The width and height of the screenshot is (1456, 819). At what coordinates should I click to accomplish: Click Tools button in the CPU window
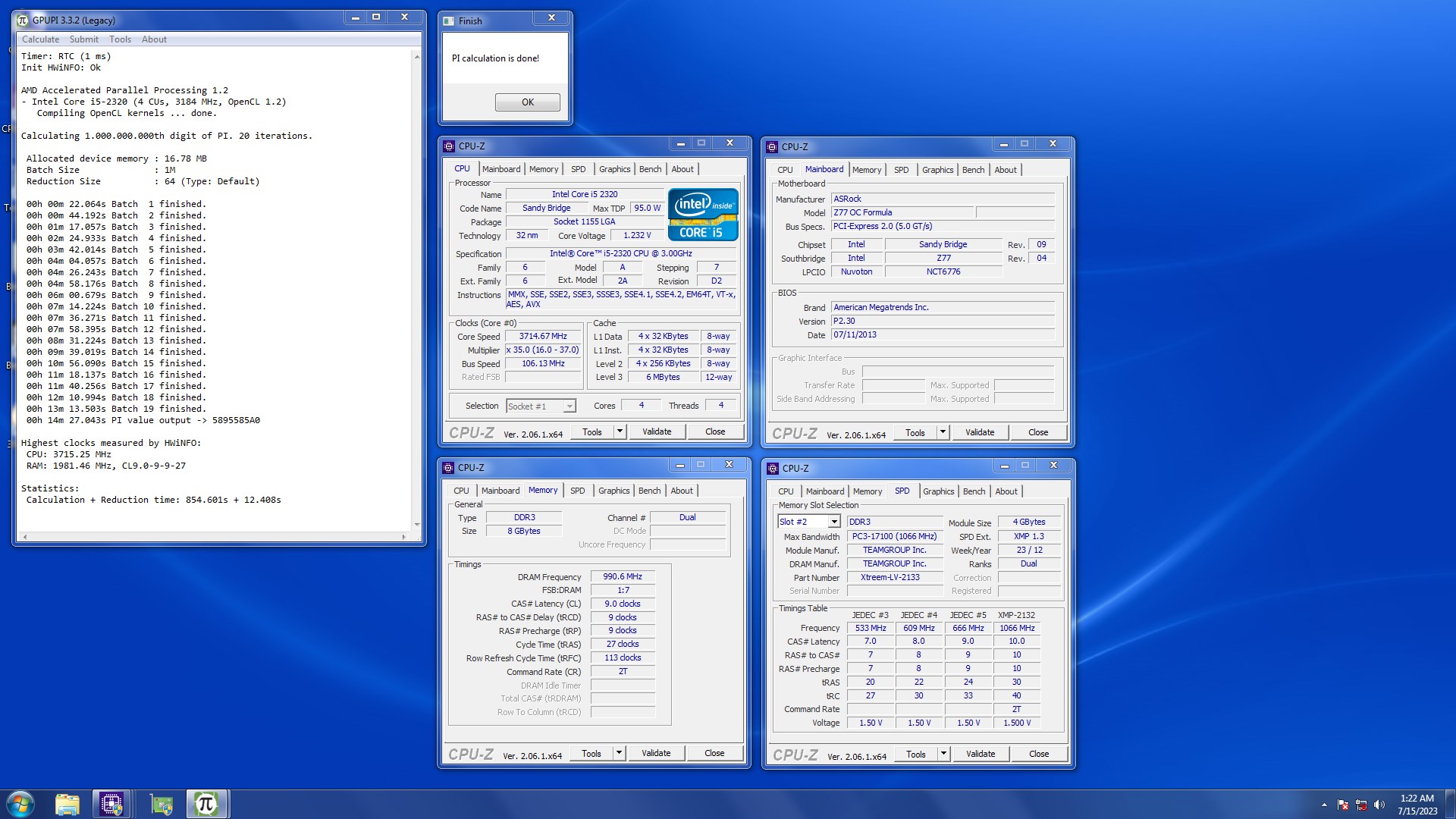592,431
